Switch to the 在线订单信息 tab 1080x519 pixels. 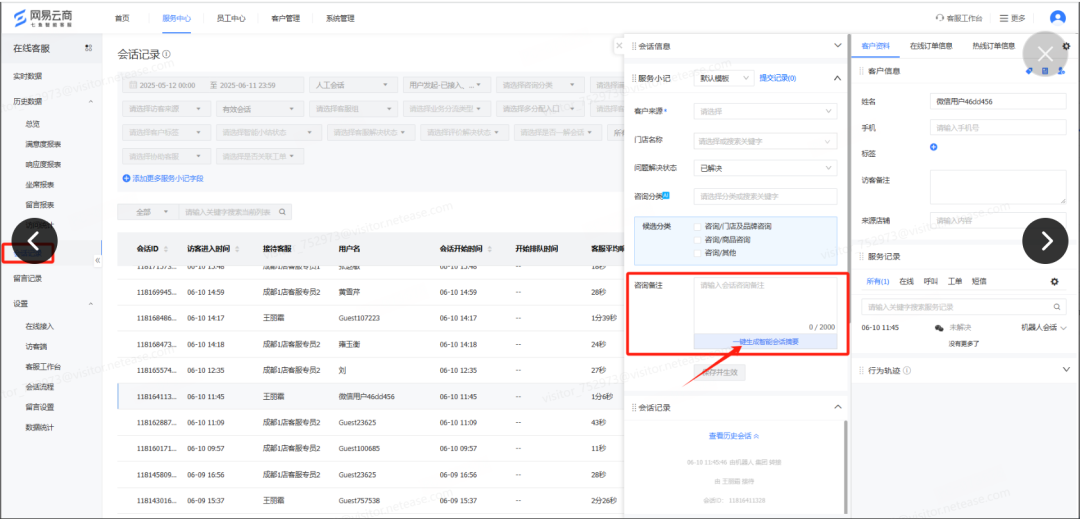click(930, 46)
